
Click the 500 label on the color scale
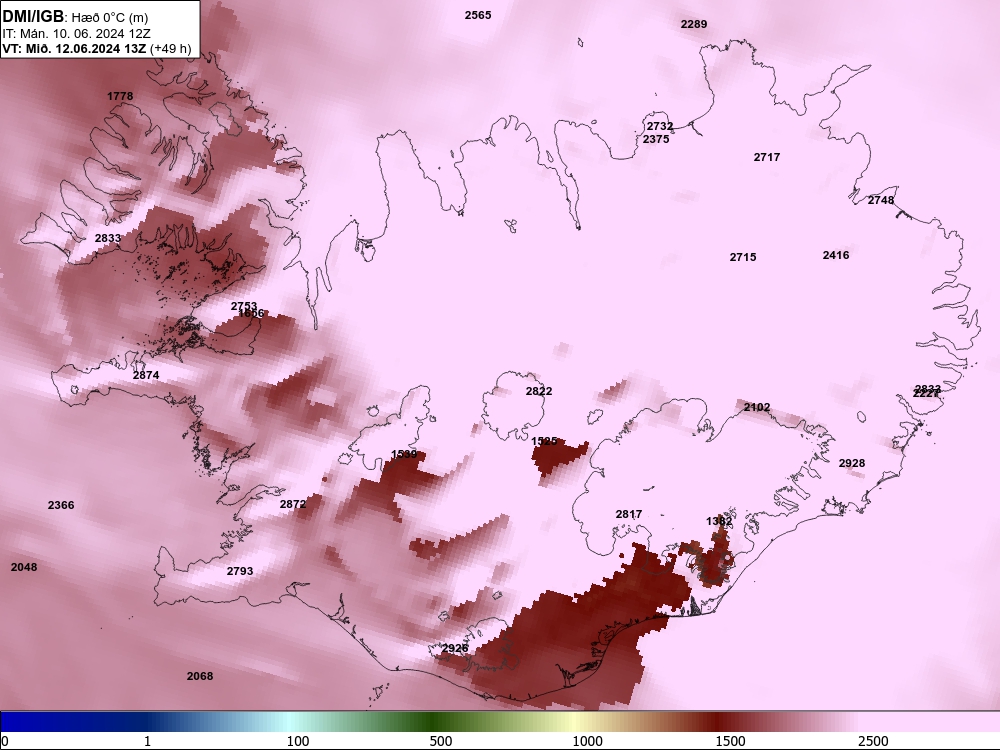coord(441,741)
